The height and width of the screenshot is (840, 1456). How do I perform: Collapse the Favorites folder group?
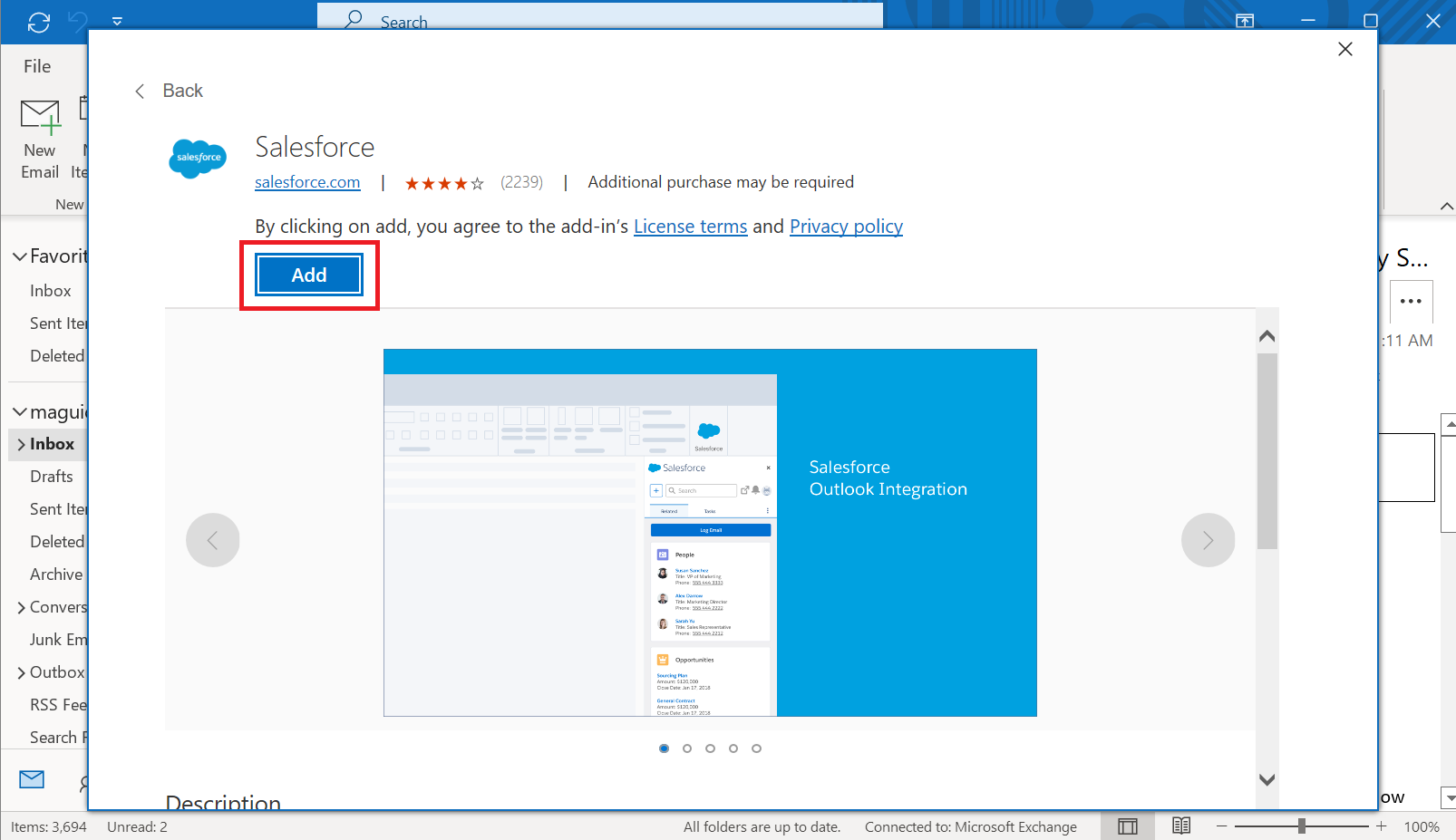[x=19, y=256]
